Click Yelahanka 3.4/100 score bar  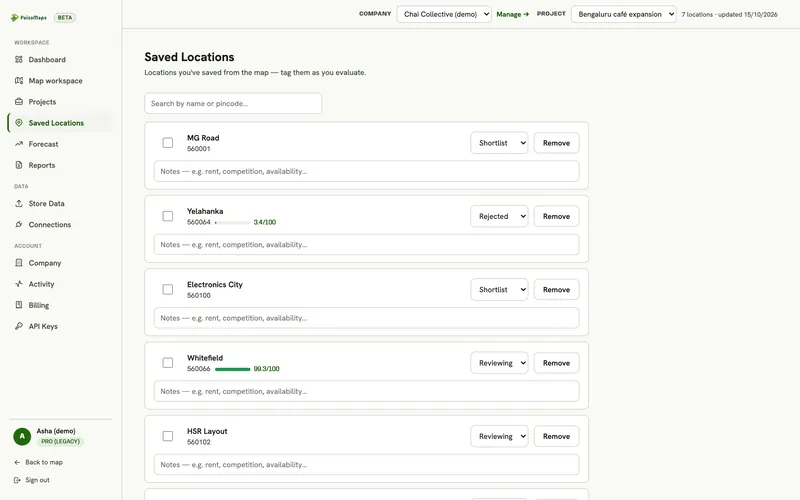pos(233,222)
